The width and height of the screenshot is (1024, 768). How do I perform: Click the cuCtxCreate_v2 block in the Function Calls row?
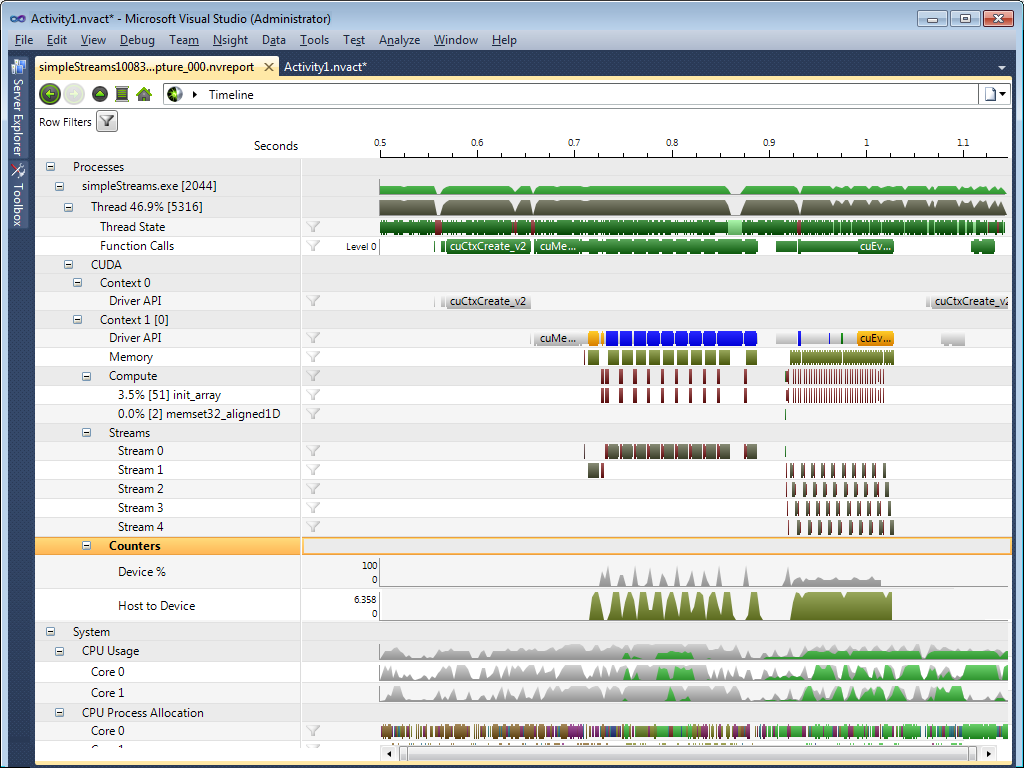(x=487, y=246)
